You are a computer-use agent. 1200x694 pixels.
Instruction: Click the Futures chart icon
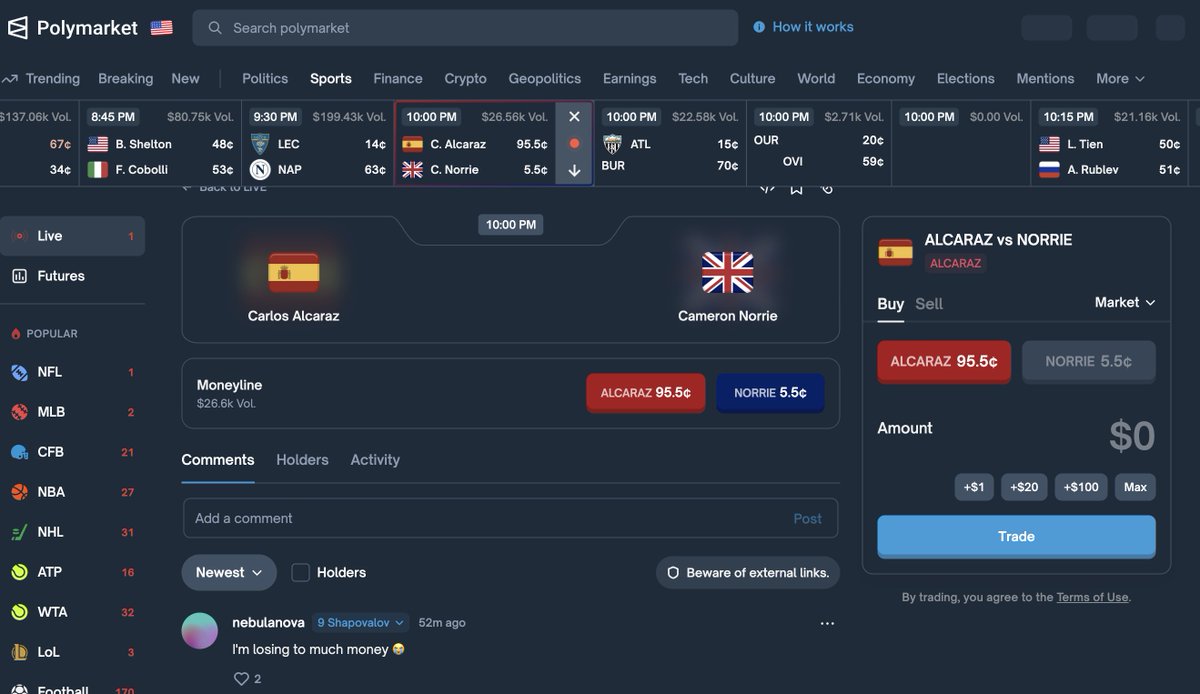click(19, 276)
